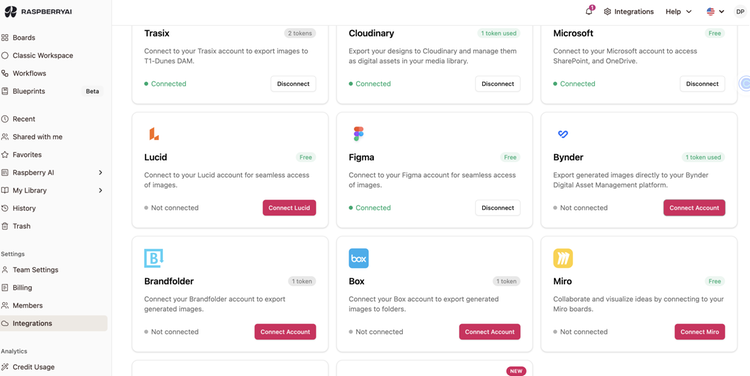Click the Figma logo icon

click(x=358, y=134)
